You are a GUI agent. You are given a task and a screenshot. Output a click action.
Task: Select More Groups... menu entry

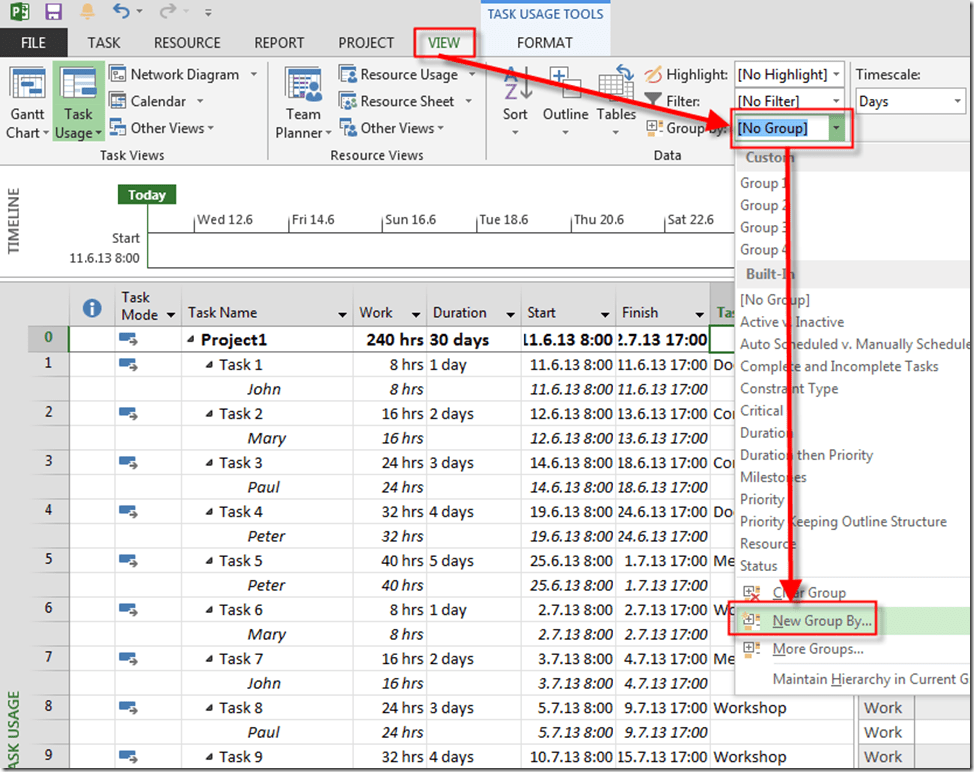coord(817,649)
